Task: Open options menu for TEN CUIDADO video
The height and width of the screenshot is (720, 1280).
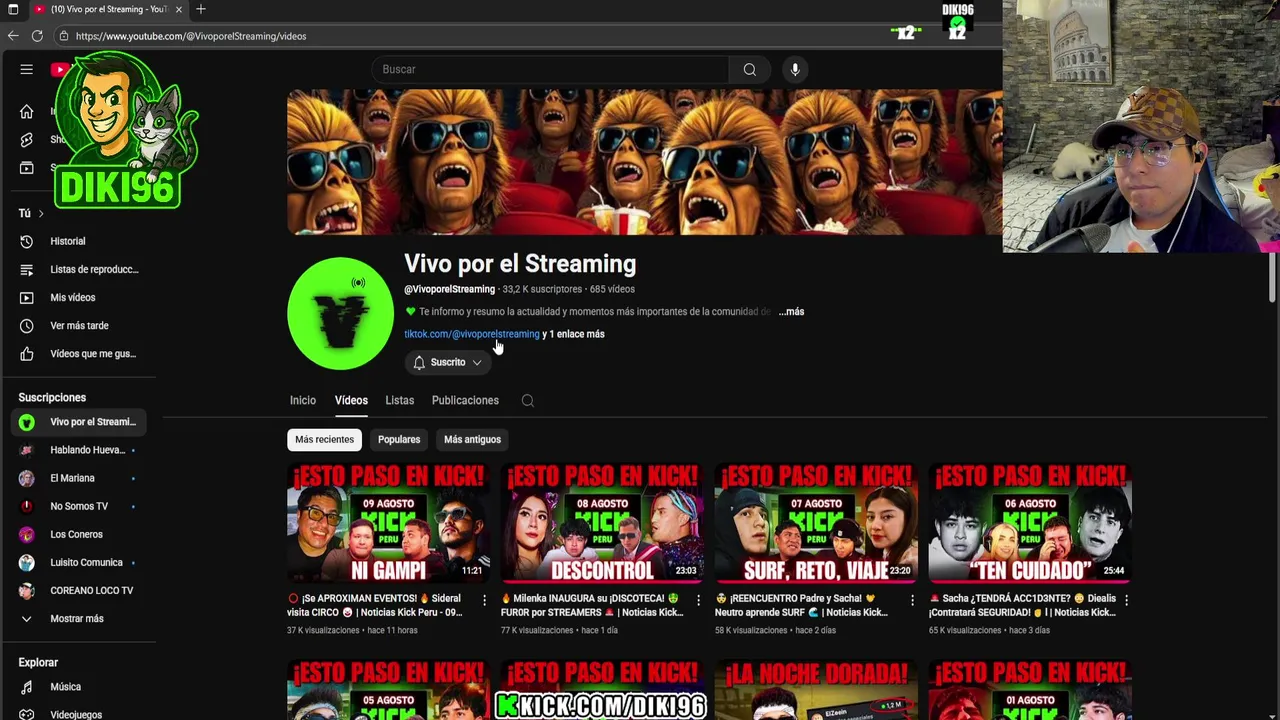Action: (1126, 600)
